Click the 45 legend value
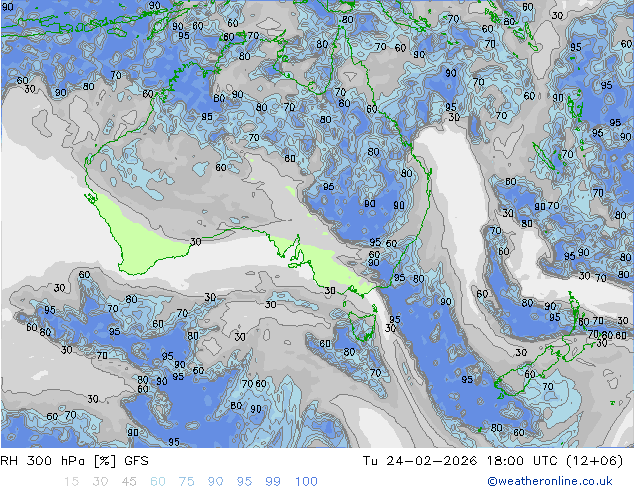 tap(129, 482)
